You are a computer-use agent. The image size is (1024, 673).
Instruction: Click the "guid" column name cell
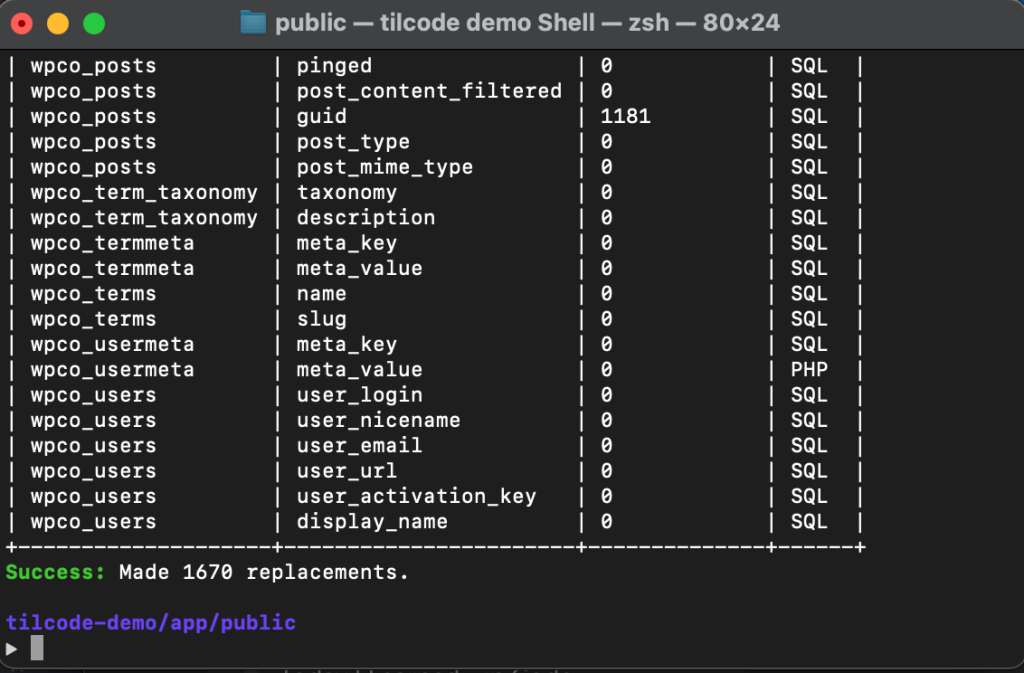321,116
